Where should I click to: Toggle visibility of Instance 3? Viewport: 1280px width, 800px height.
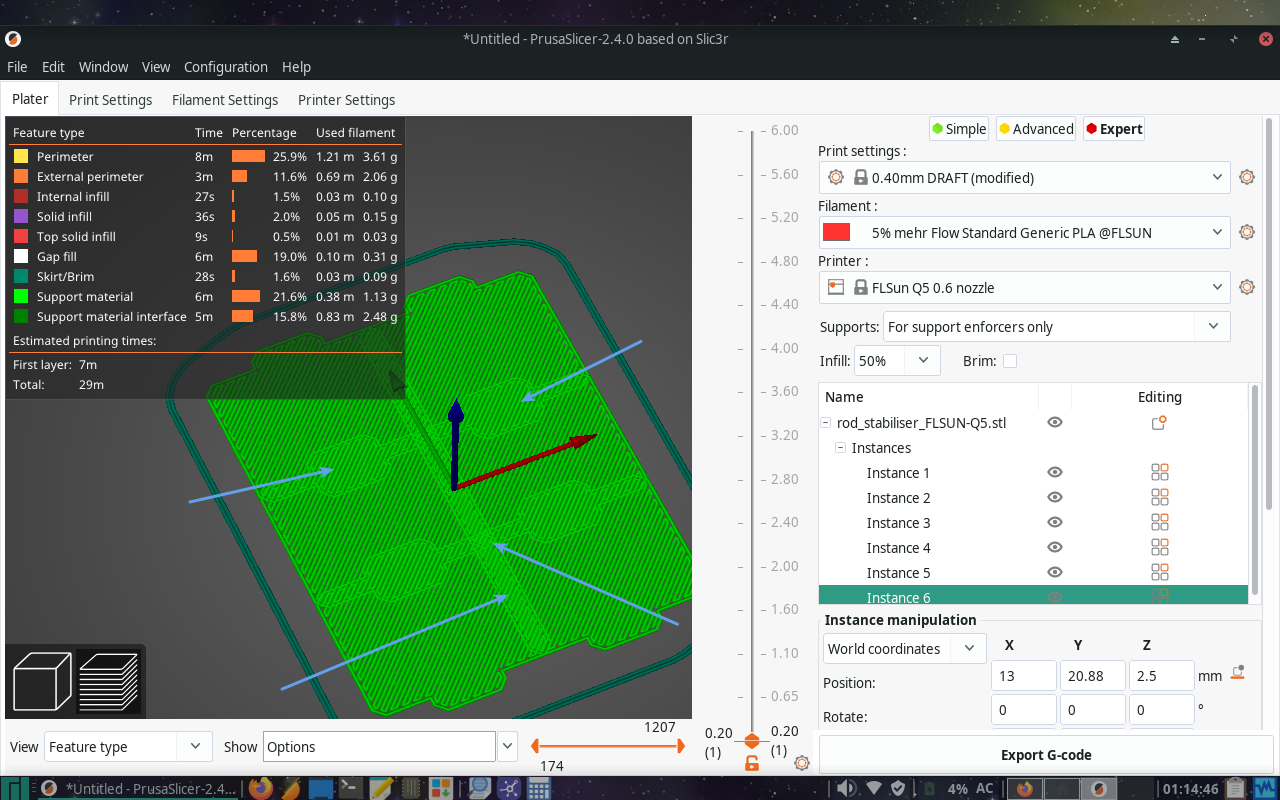point(1054,522)
